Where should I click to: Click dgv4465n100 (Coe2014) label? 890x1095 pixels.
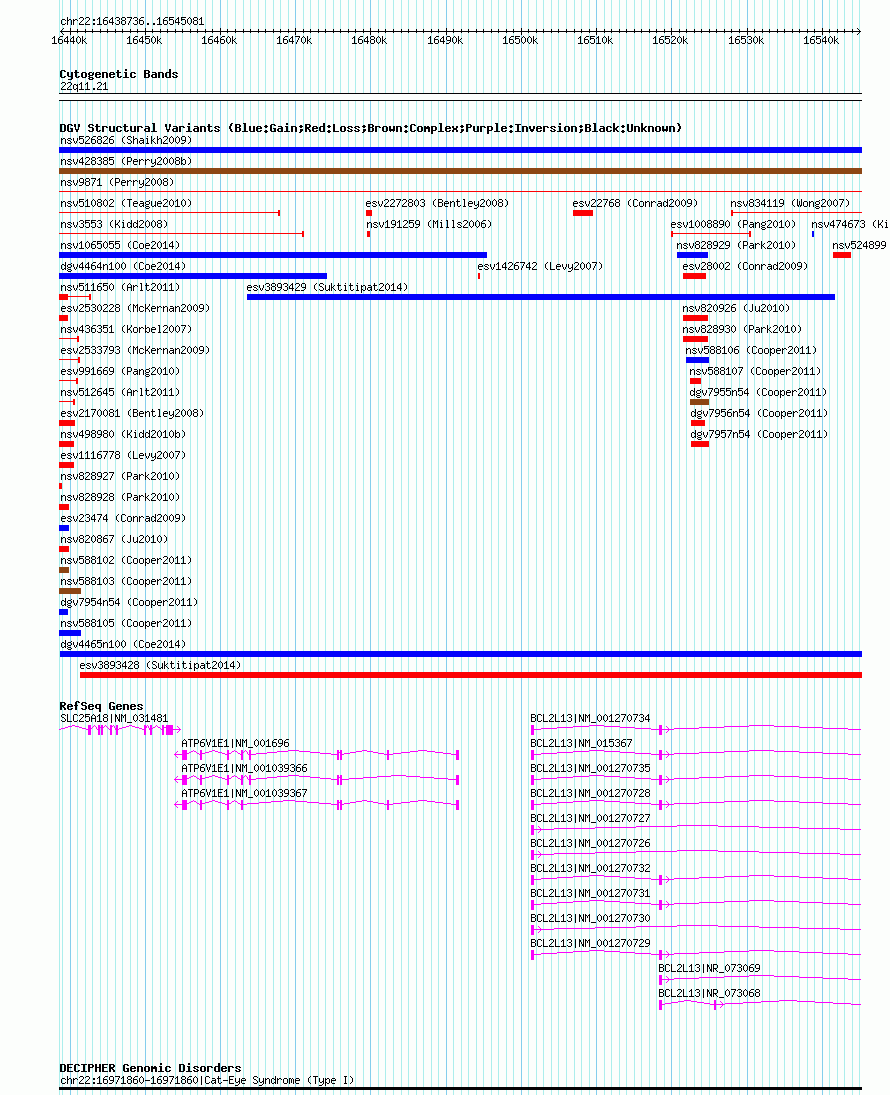[123, 643]
